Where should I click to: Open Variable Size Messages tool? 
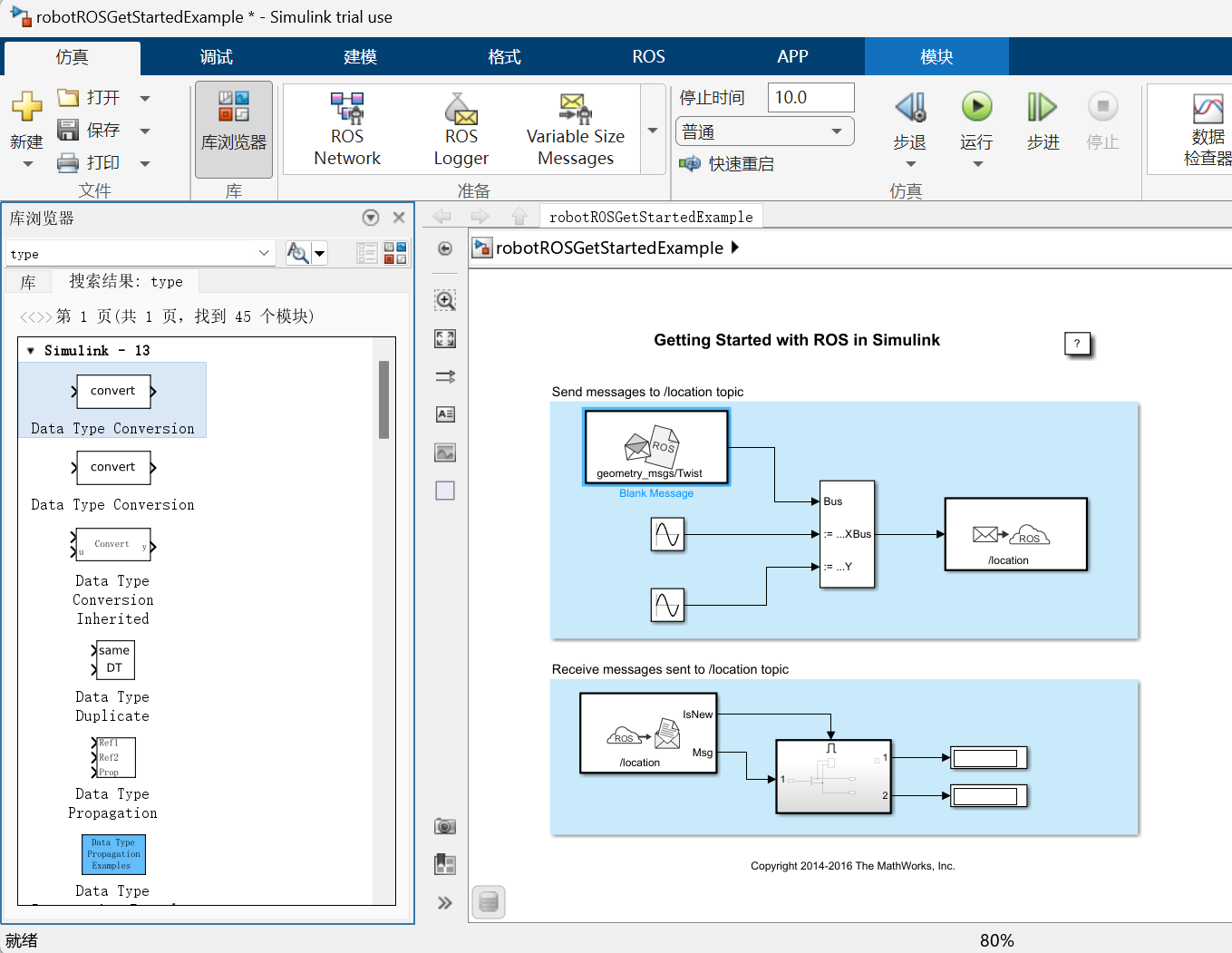pos(576,130)
